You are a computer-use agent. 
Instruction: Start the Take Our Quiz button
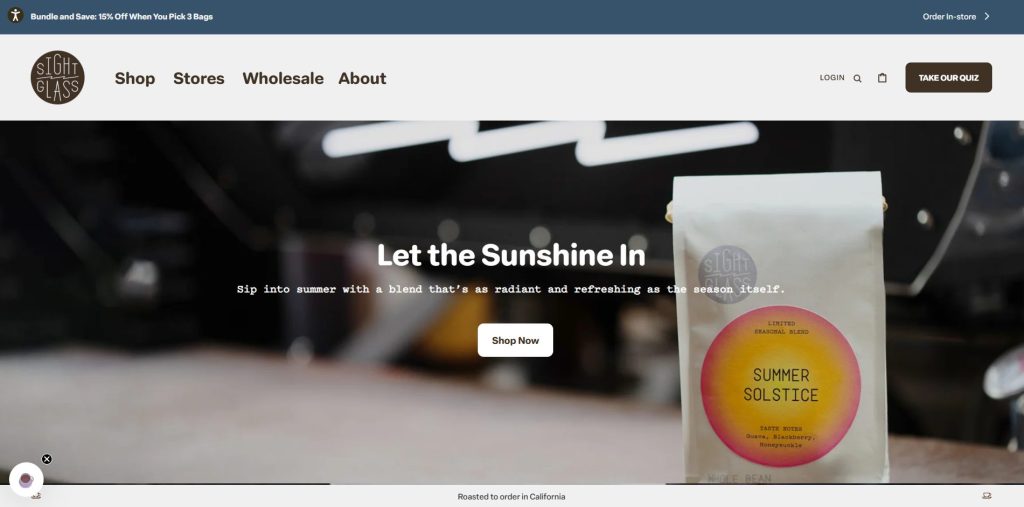(948, 77)
